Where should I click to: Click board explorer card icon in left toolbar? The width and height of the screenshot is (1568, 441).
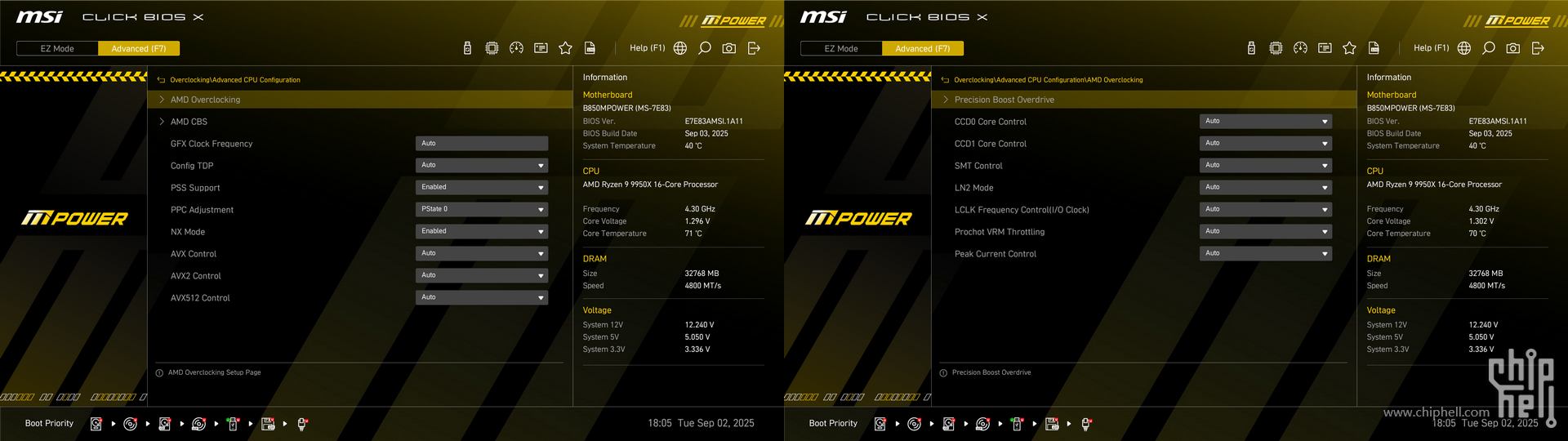pyautogui.click(x=541, y=48)
